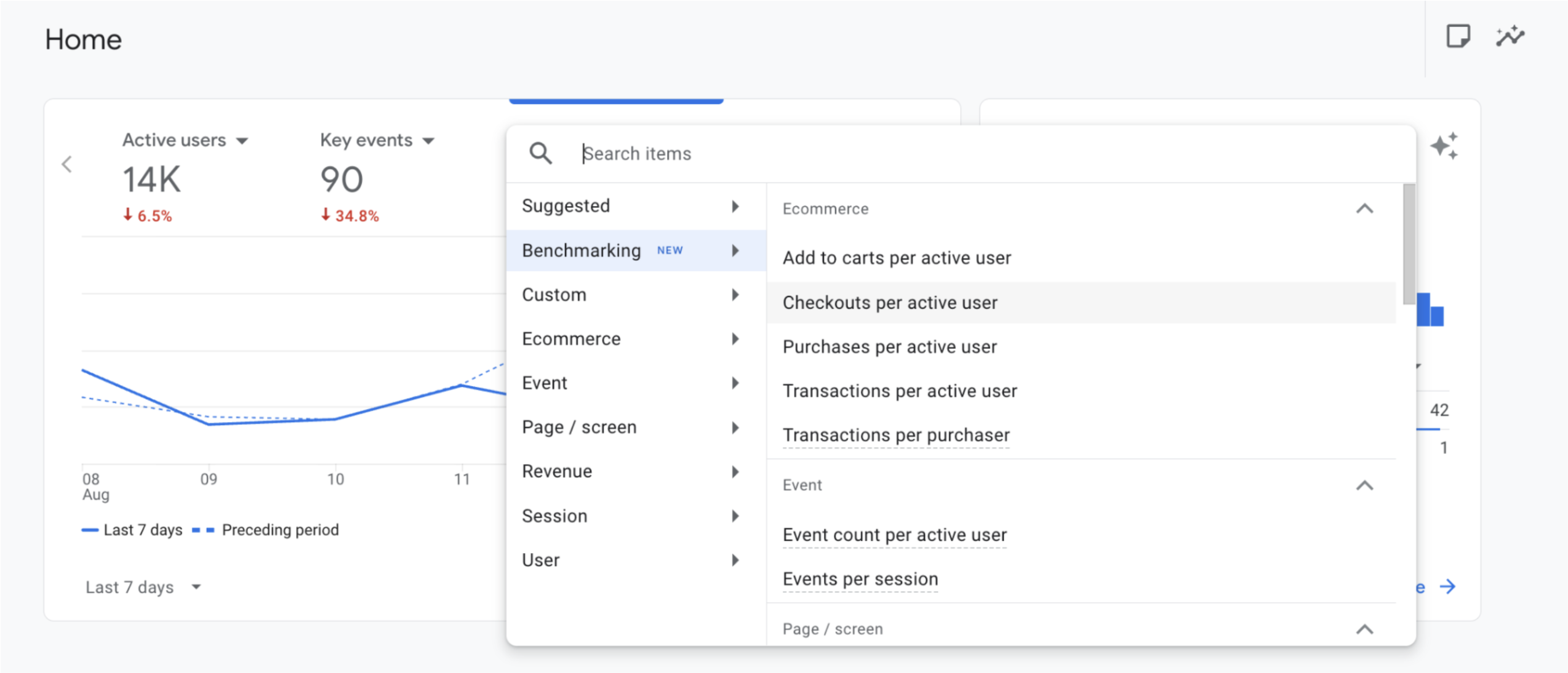Viewport: 1568px width, 673px height.
Task: Collapse the Ecommerce section chevron
Action: click(x=1364, y=209)
